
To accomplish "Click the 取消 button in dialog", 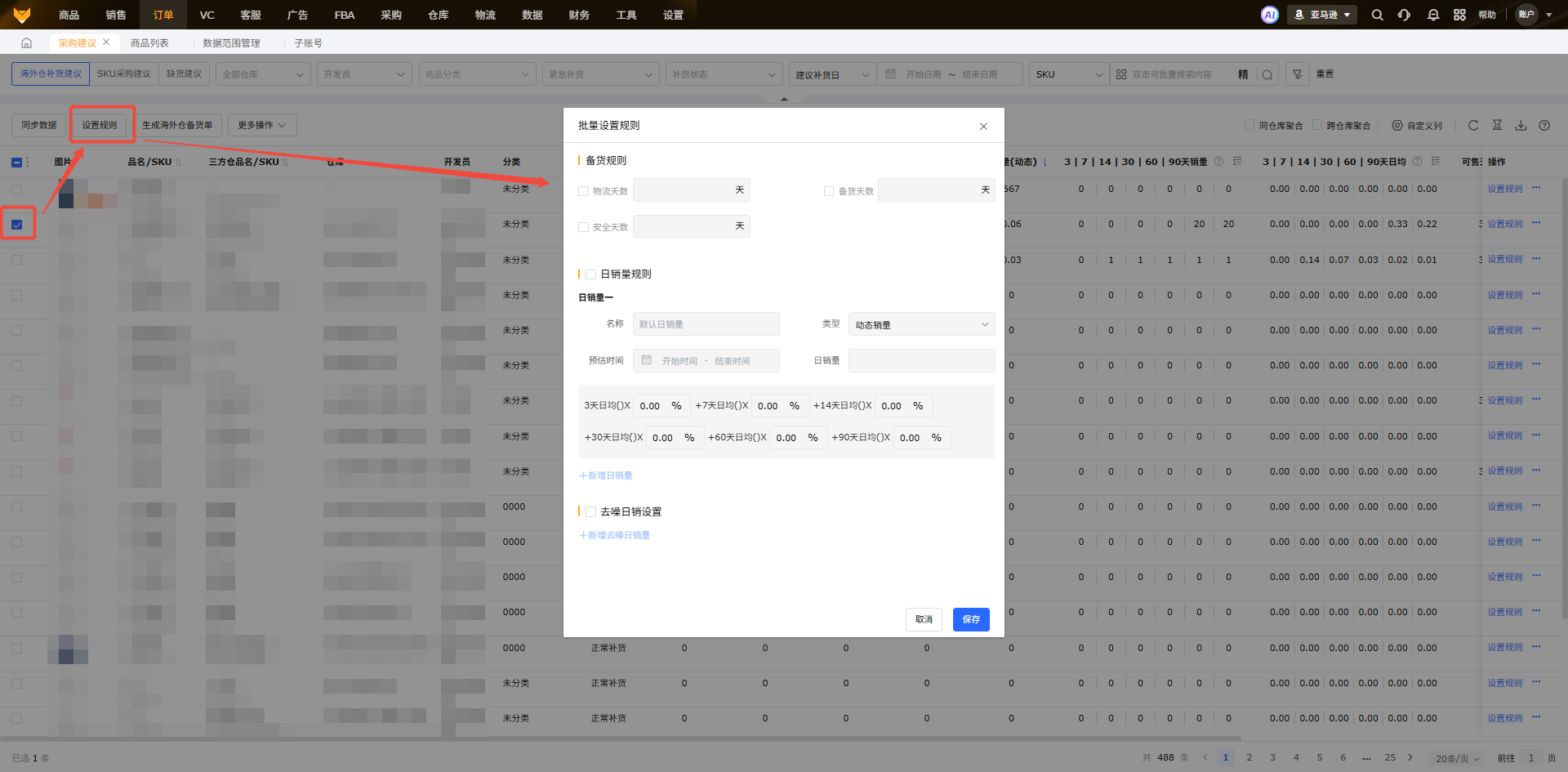I will pos(924,619).
